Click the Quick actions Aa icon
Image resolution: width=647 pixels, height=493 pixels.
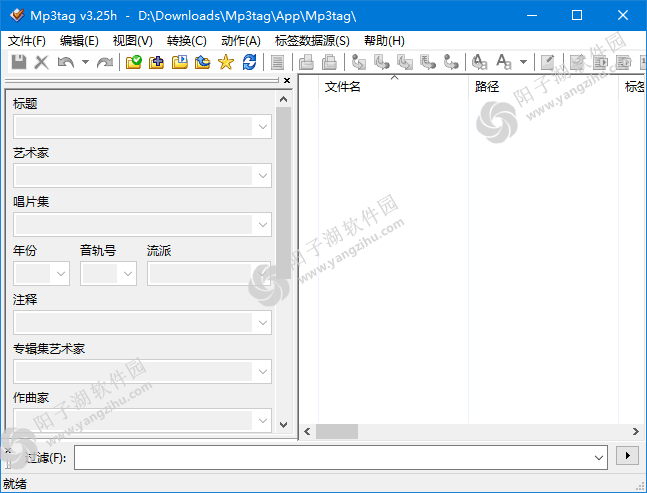pyautogui.click(x=504, y=62)
